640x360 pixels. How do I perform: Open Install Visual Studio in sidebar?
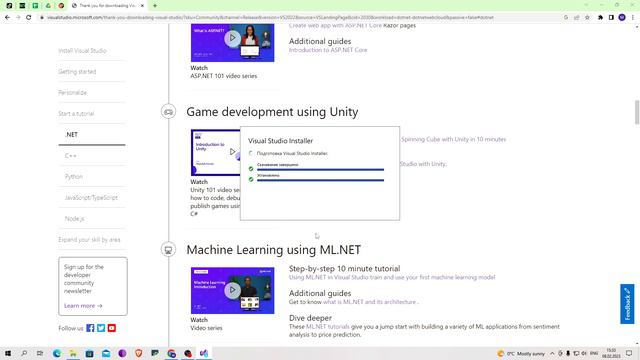[x=82, y=51]
